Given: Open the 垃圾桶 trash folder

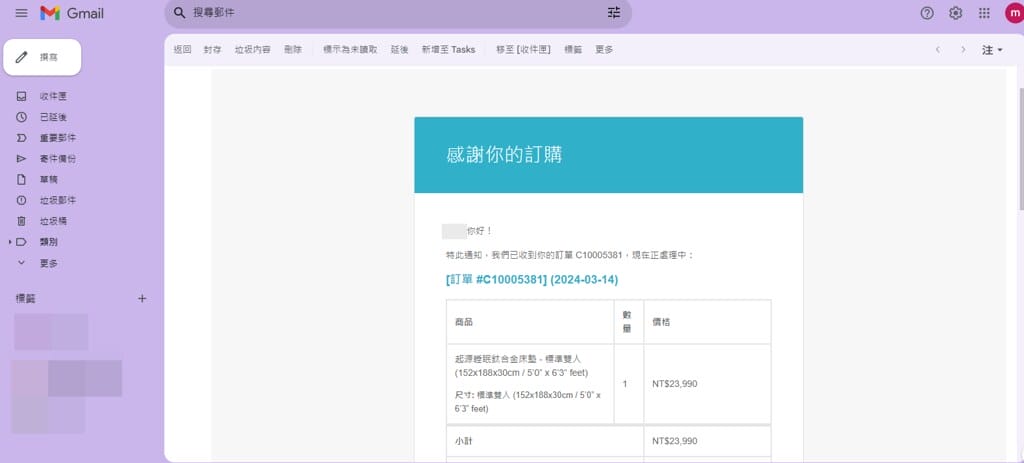Looking at the screenshot, I should (x=53, y=221).
